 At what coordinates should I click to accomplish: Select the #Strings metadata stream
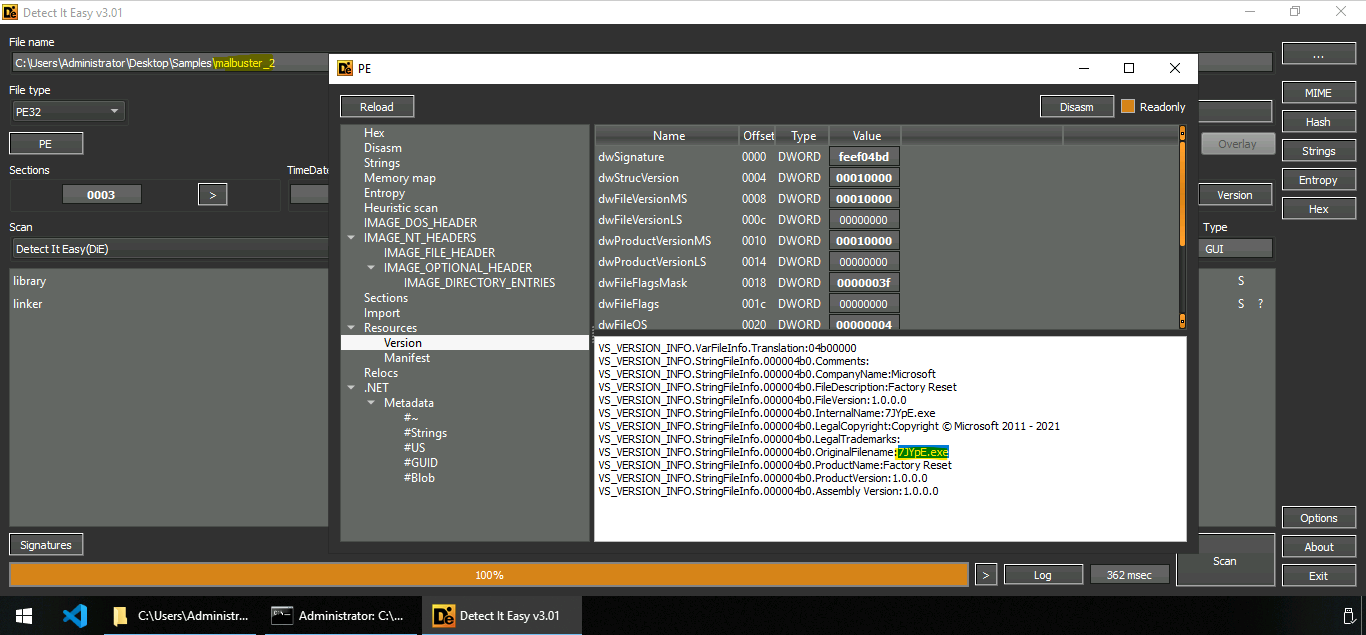click(x=425, y=433)
